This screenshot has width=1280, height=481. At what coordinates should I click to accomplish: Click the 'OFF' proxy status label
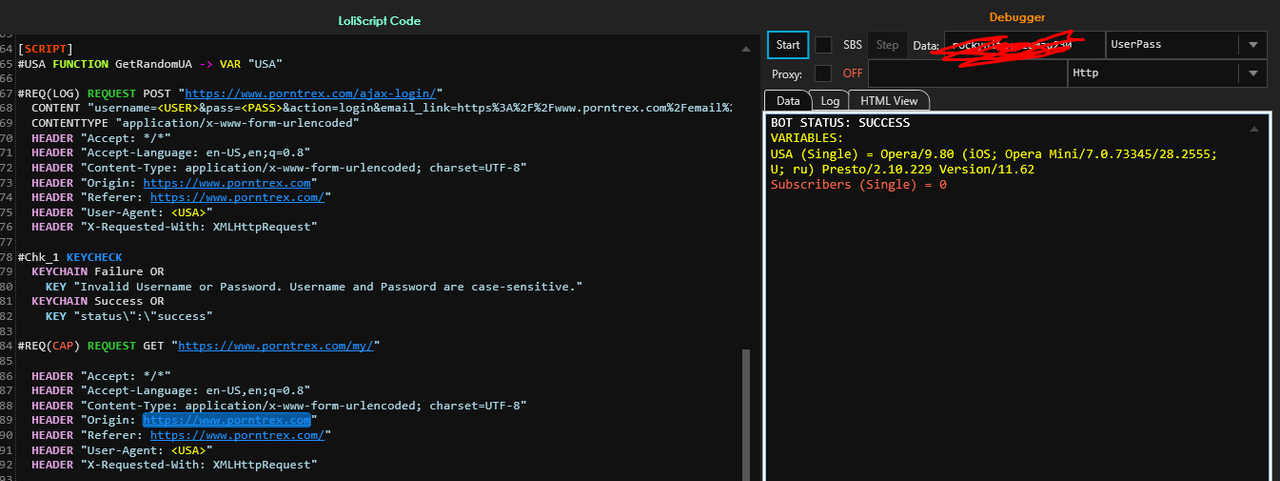852,73
